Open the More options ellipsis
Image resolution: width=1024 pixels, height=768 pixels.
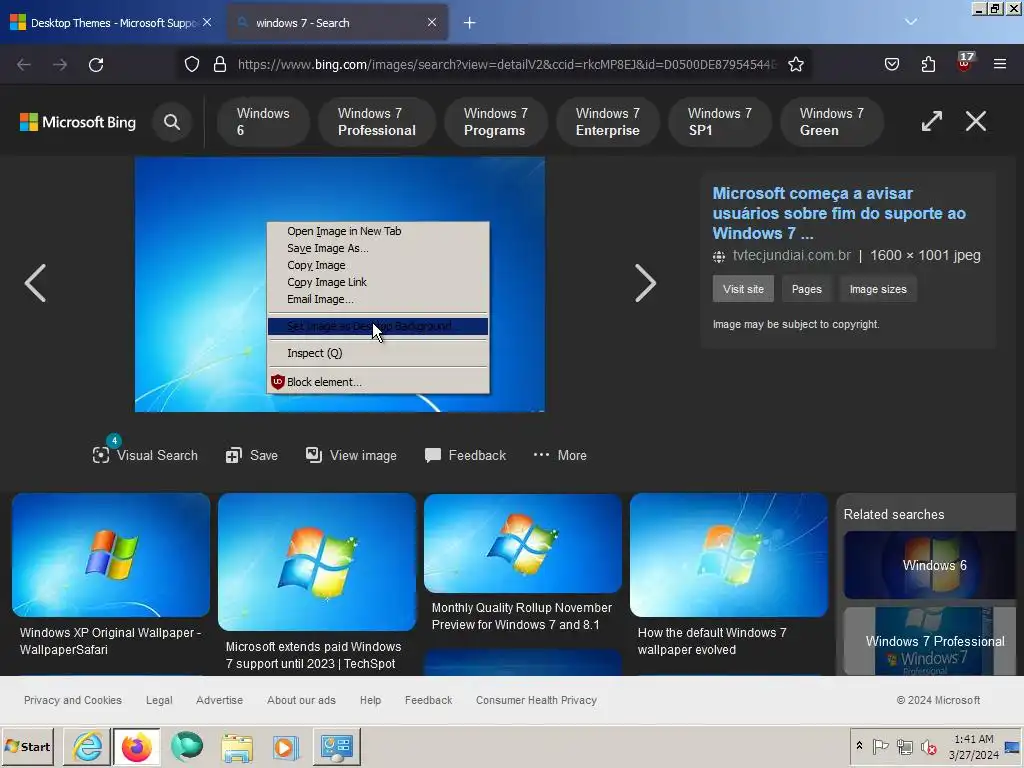pyautogui.click(x=560, y=455)
